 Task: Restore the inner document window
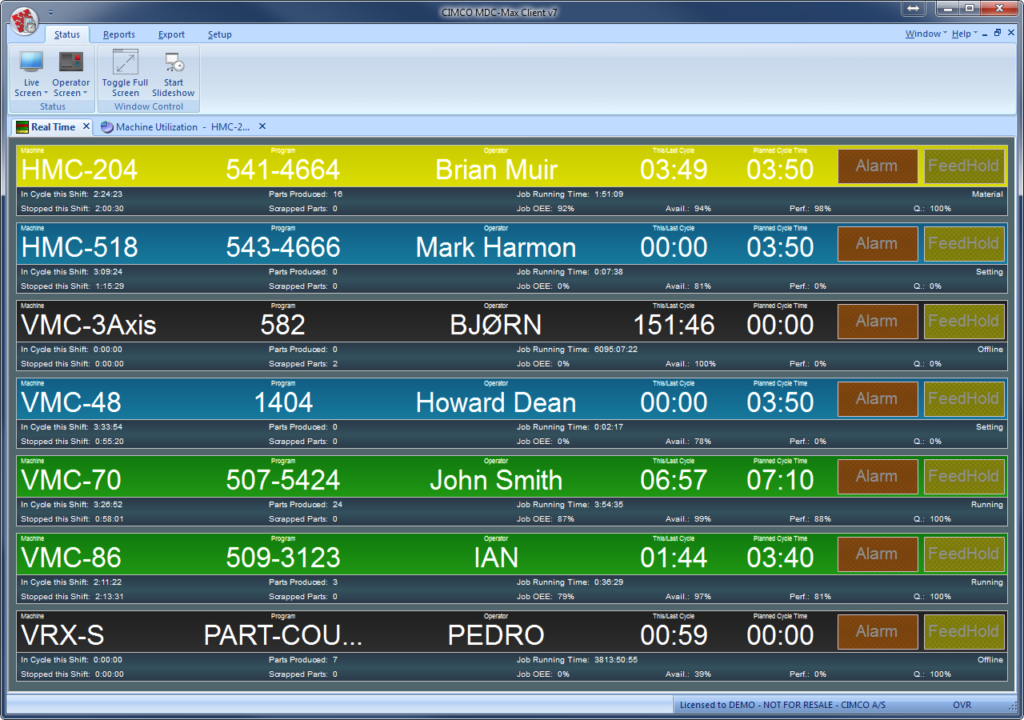coord(997,33)
